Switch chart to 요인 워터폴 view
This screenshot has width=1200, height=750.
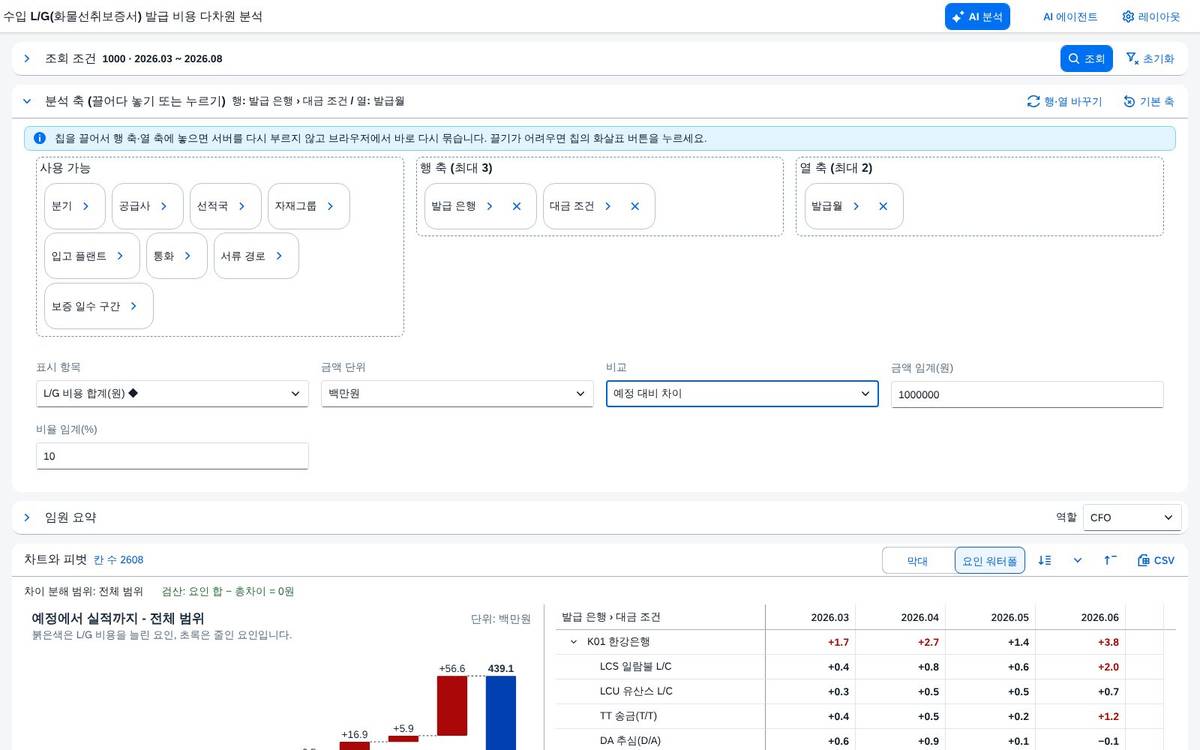pos(990,561)
